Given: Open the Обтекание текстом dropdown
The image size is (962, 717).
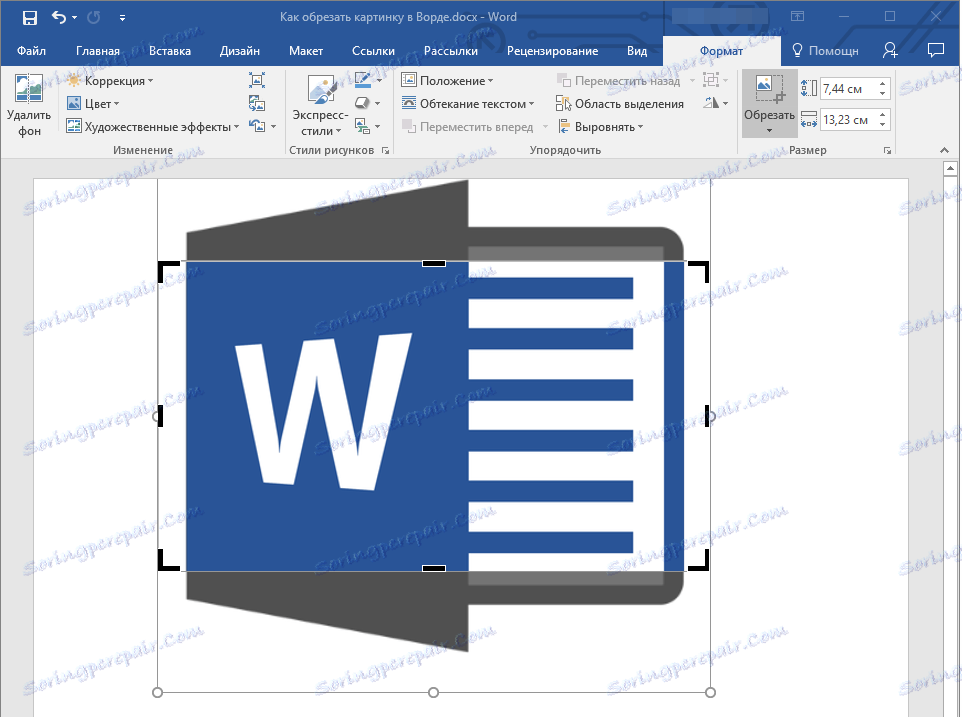Looking at the screenshot, I should [468, 104].
